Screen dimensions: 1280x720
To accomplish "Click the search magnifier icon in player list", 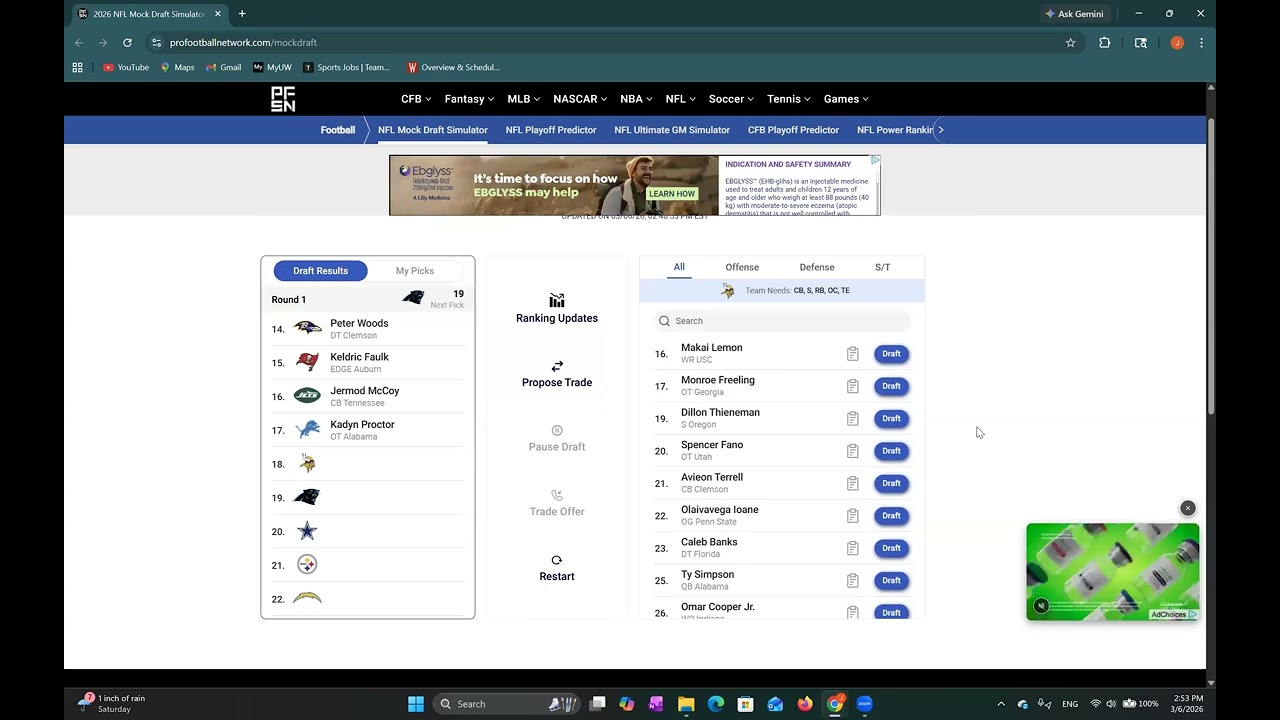I will tap(664, 321).
